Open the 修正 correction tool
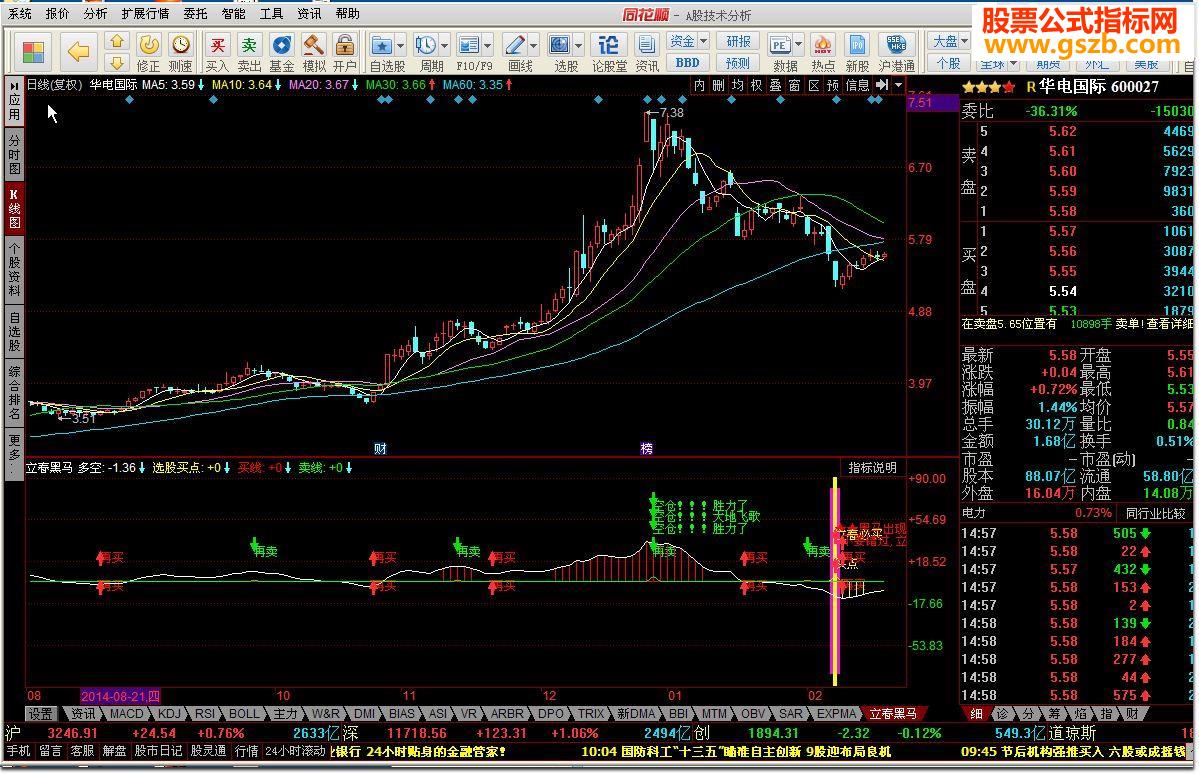 [x=148, y=52]
